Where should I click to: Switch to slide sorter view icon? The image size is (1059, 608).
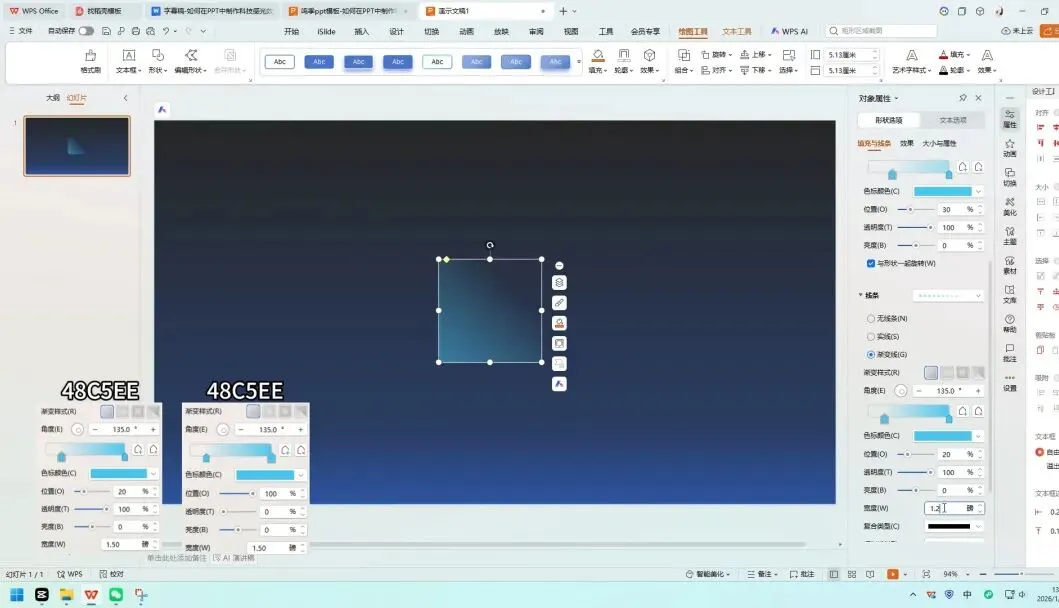[x=852, y=574]
